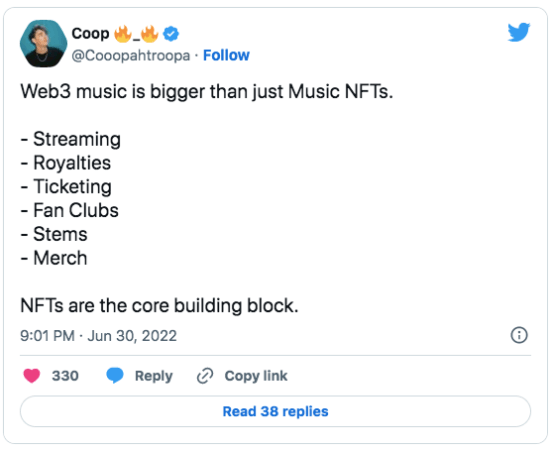
Task: Open Coop's profile avatar picture
Action: (43, 43)
